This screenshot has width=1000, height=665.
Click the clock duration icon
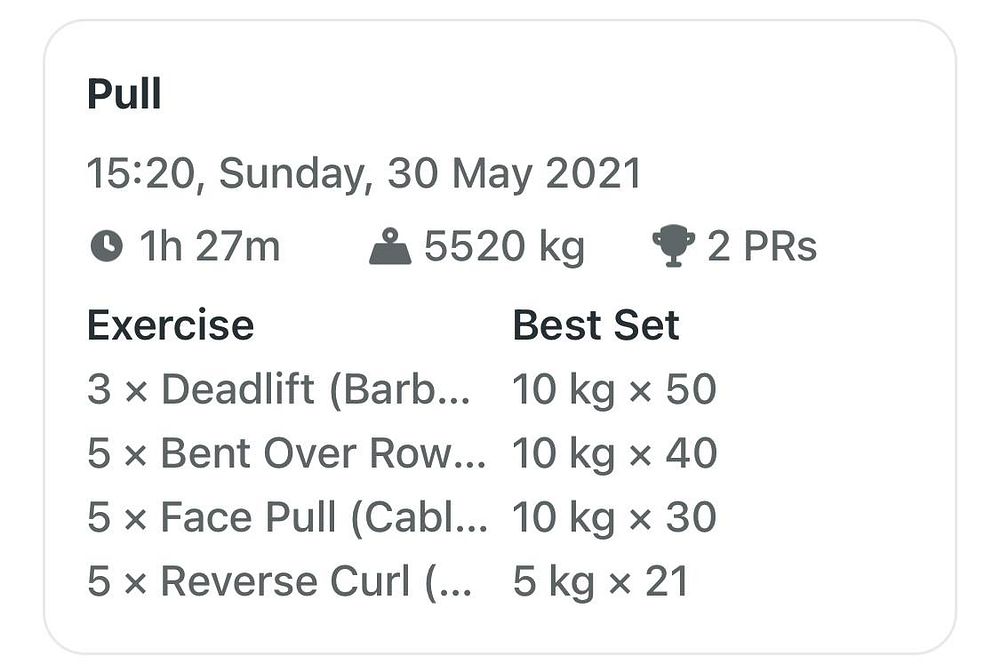107,245
